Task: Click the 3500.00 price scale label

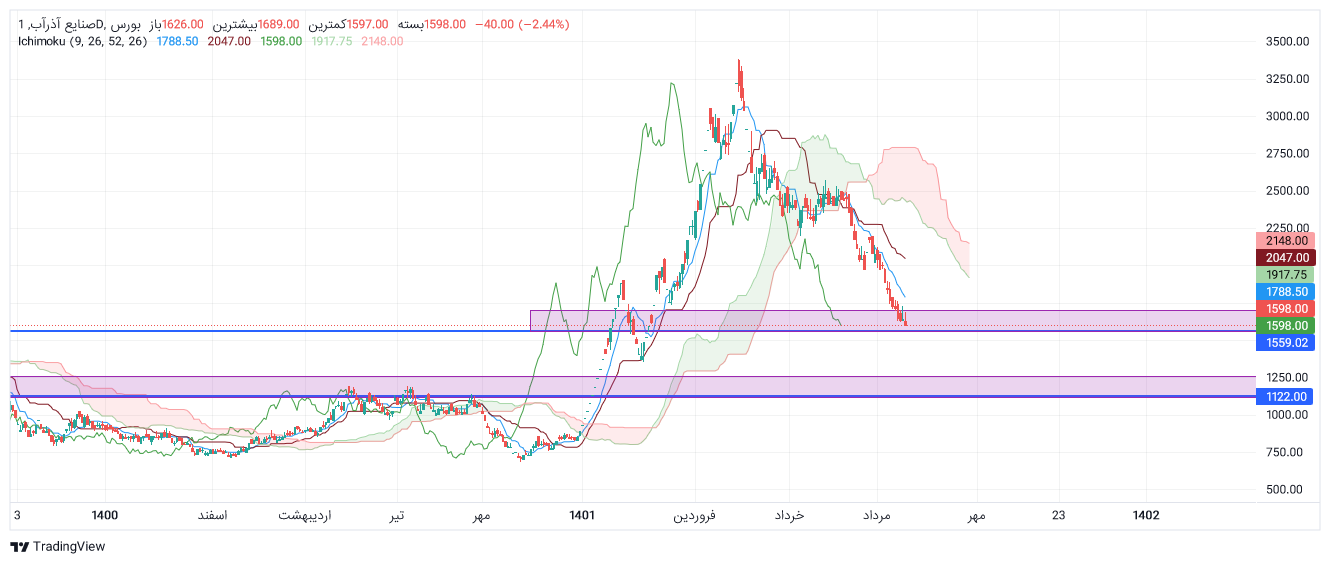Action: [x=1286, y=41]
